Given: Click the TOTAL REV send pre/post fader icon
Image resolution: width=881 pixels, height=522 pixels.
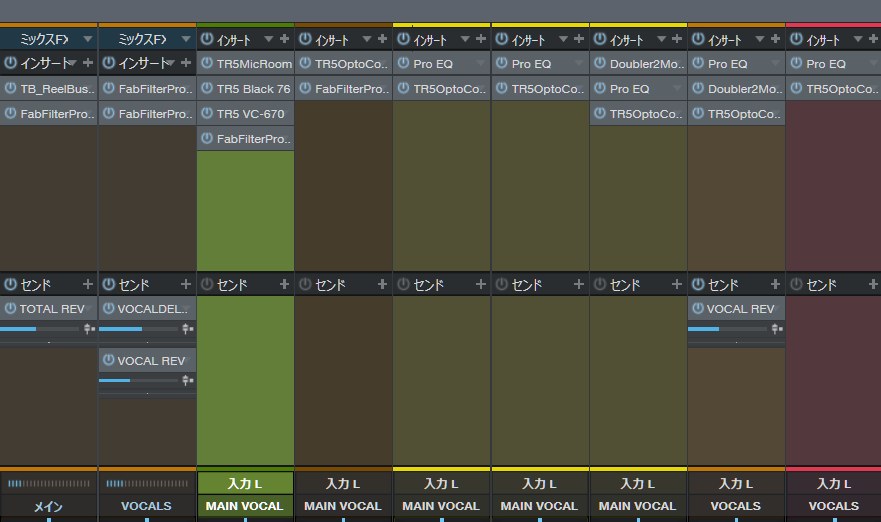Looking at the screenshot, I should (x=89, y=329).
